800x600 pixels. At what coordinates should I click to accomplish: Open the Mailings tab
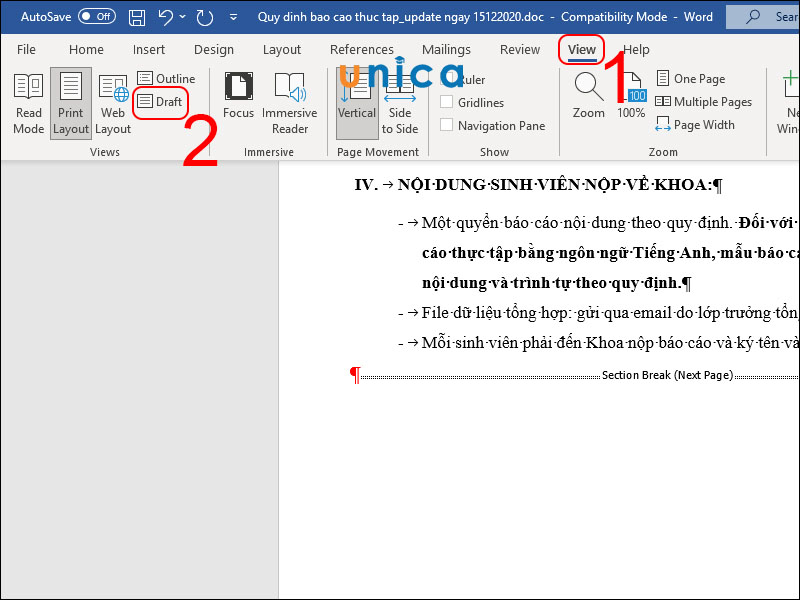pyautogui.click(x=446, y=49)
